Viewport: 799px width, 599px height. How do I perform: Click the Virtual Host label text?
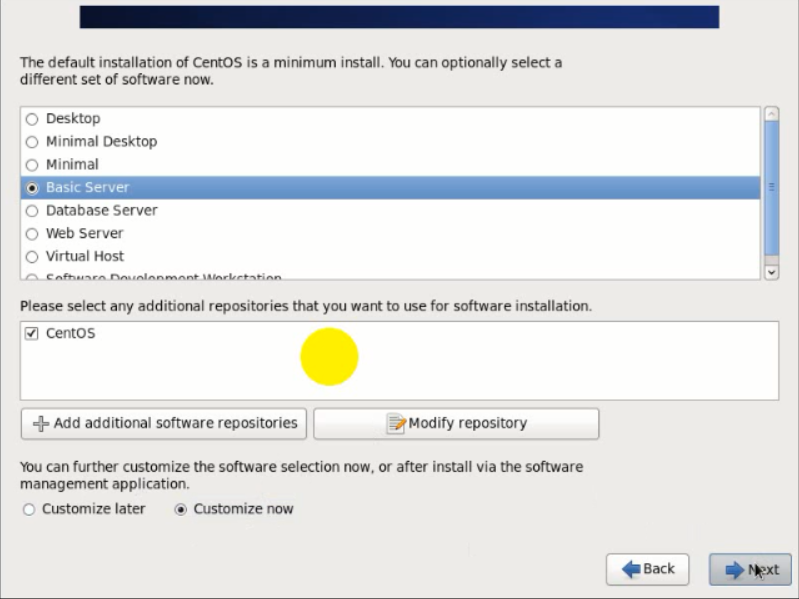85,256
